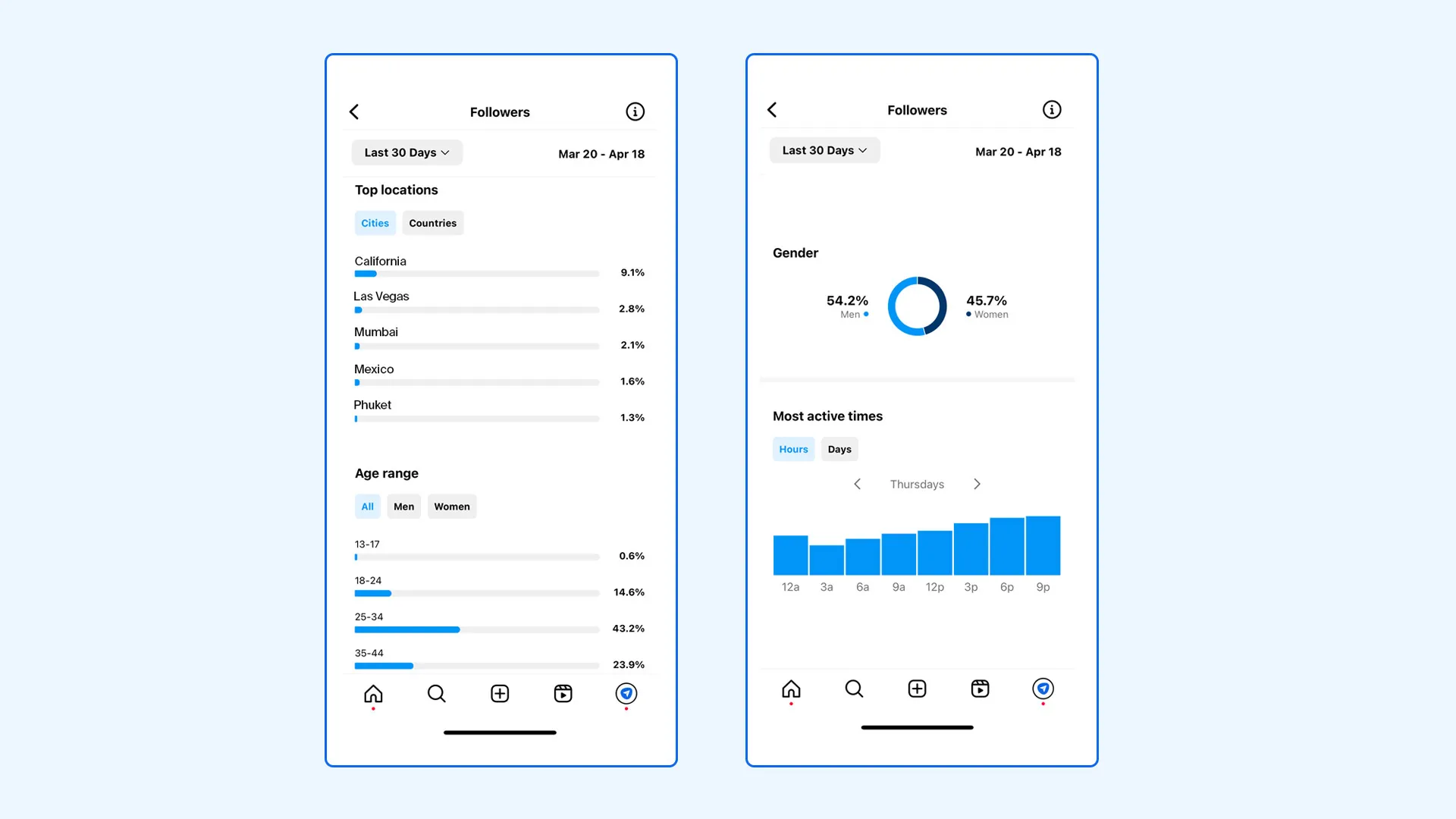The image size is (1456, 819).
Task: Tap the Home icon in navigation bar
Action: [x=373, y=693]
